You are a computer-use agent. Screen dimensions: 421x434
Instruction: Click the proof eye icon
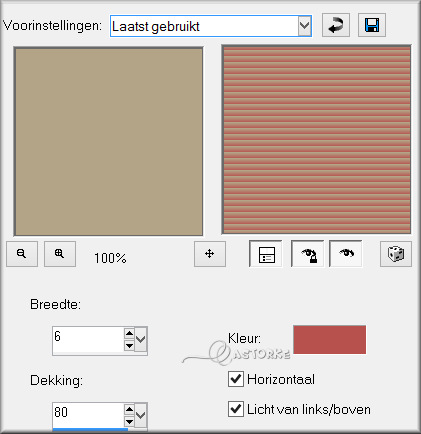coord(346,254)
